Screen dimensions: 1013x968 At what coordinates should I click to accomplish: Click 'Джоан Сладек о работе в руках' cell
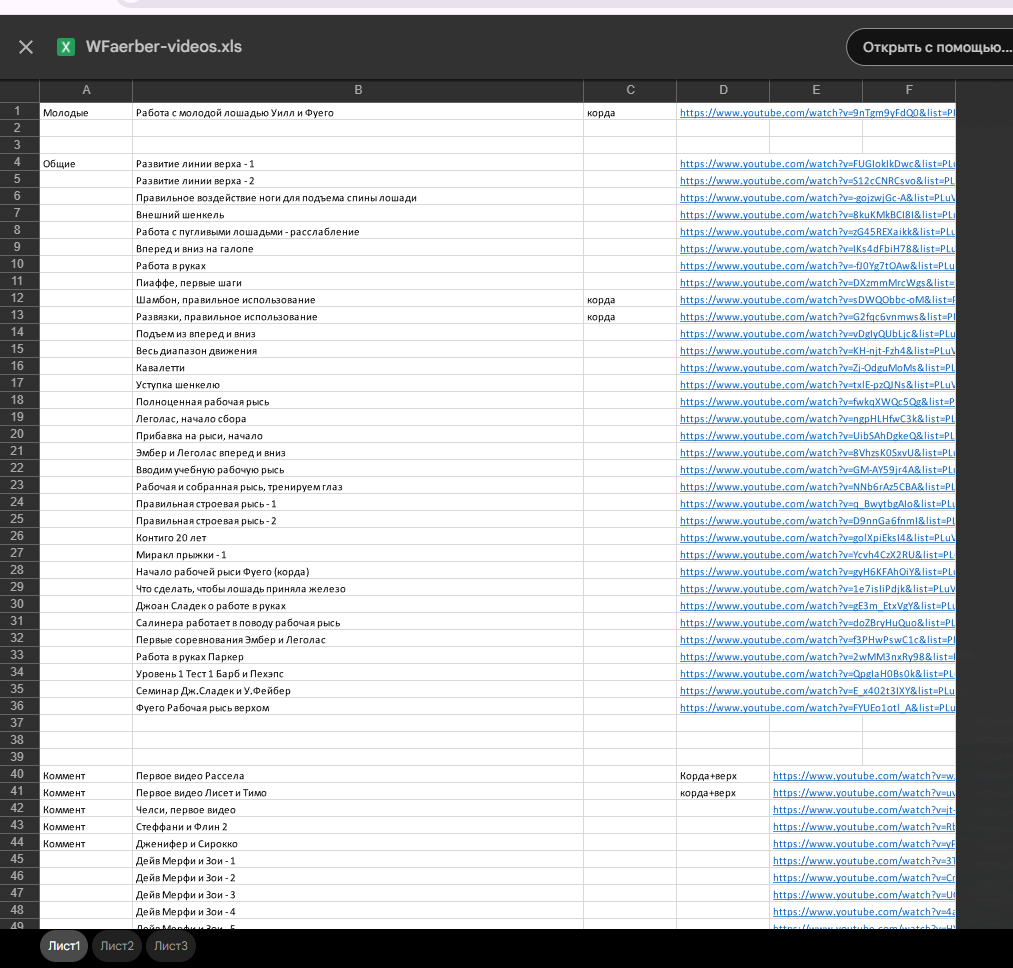click(x=358, y=605)
